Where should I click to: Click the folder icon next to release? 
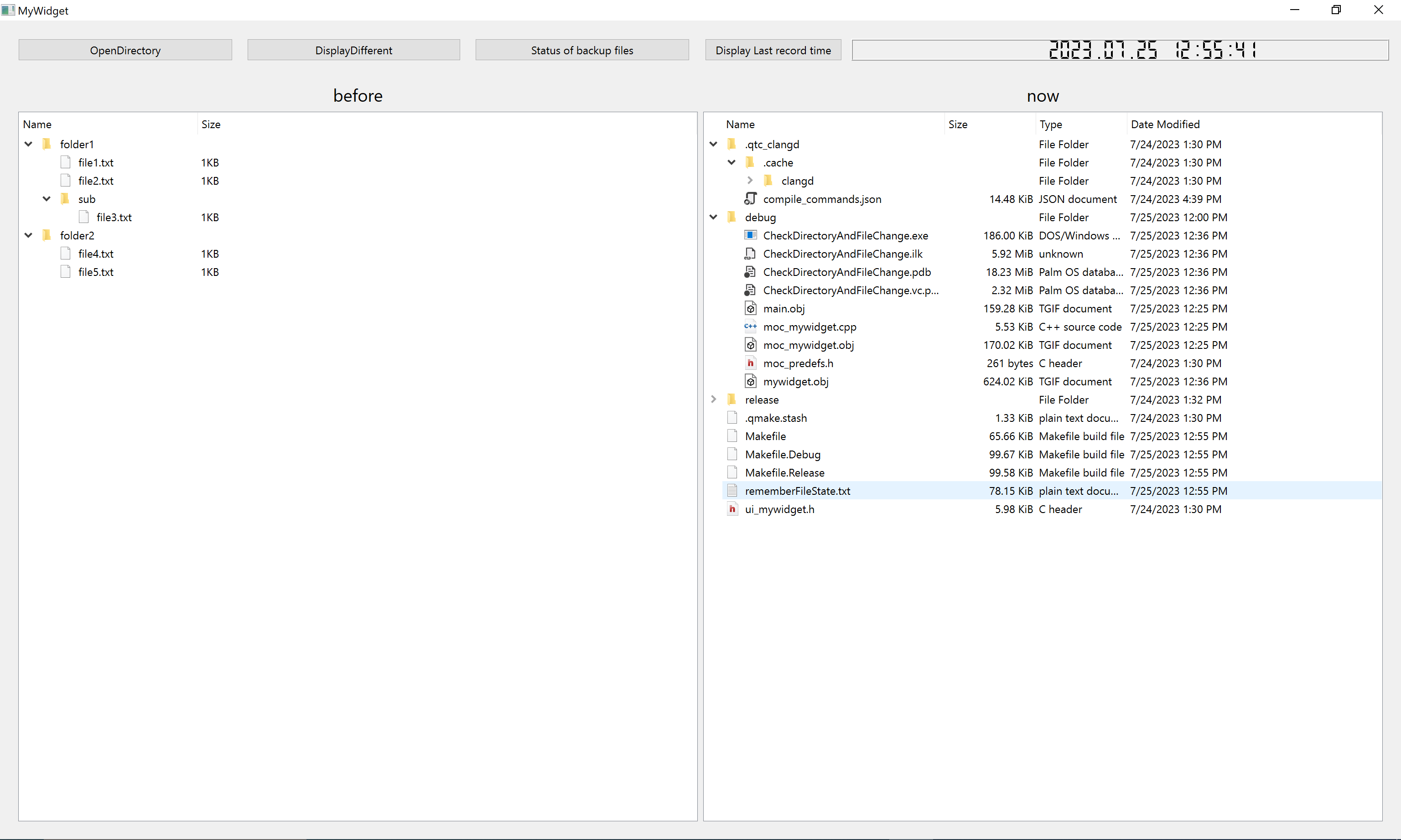(732, 399)
